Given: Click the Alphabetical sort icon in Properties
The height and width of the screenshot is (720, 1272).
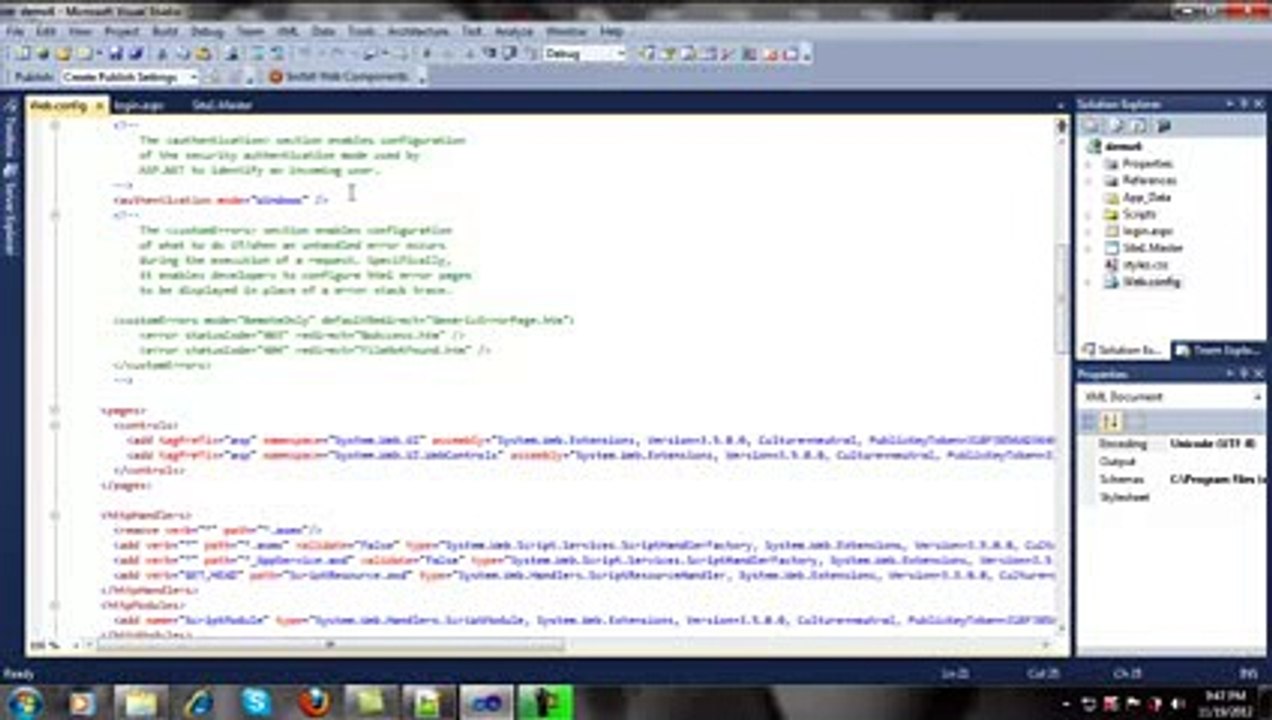Looking at the screenshot, I should [1111, 421].
